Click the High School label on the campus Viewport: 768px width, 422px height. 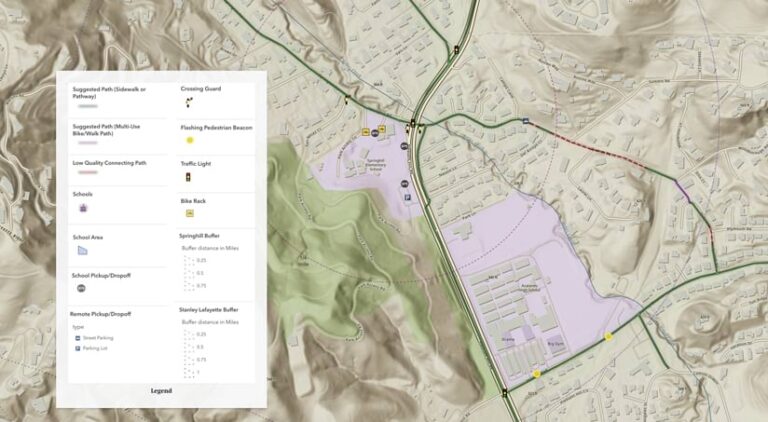[530, 288]
